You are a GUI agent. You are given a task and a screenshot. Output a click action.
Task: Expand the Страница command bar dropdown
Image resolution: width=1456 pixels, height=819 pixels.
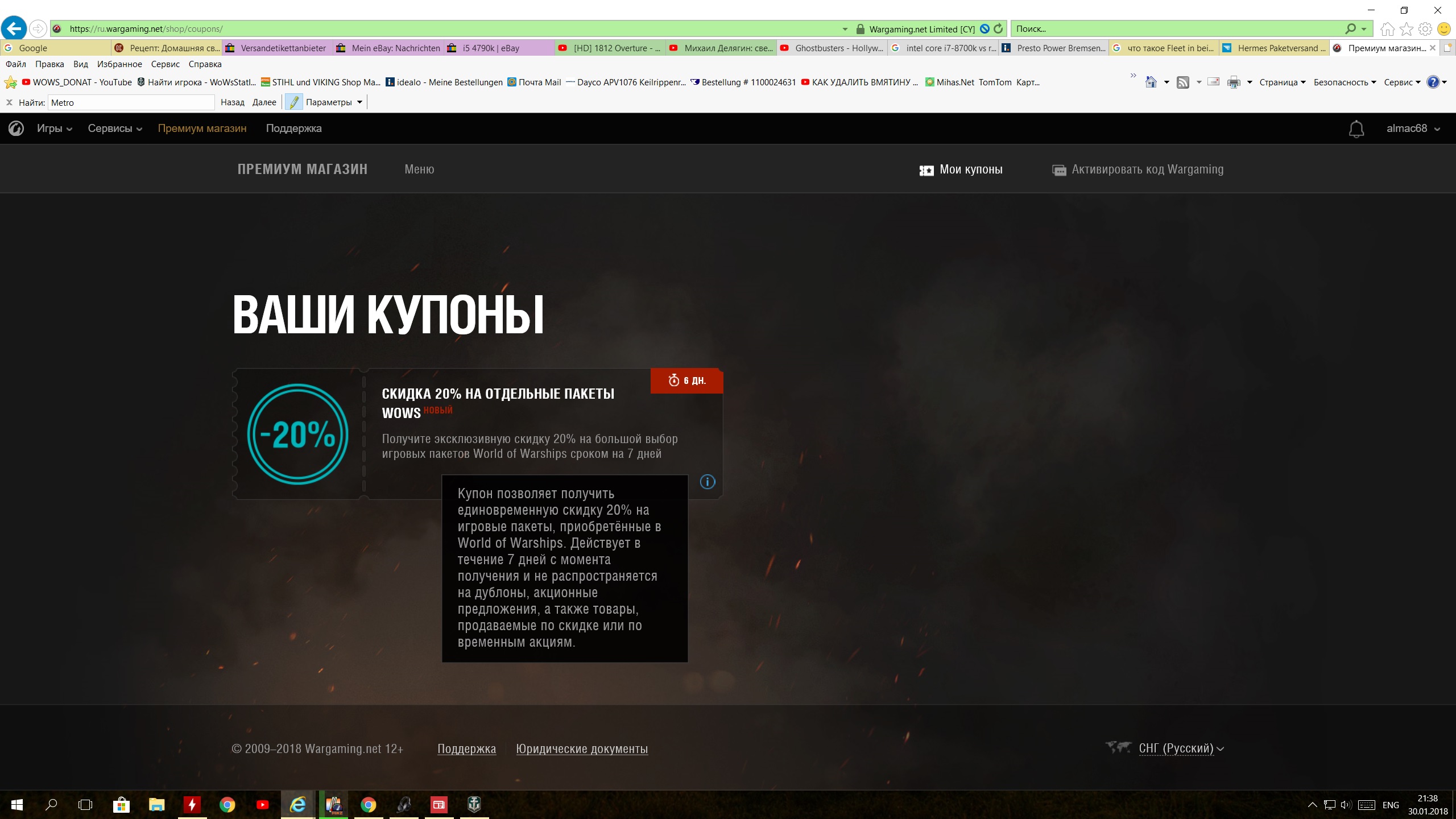[x=1283, y=82]
